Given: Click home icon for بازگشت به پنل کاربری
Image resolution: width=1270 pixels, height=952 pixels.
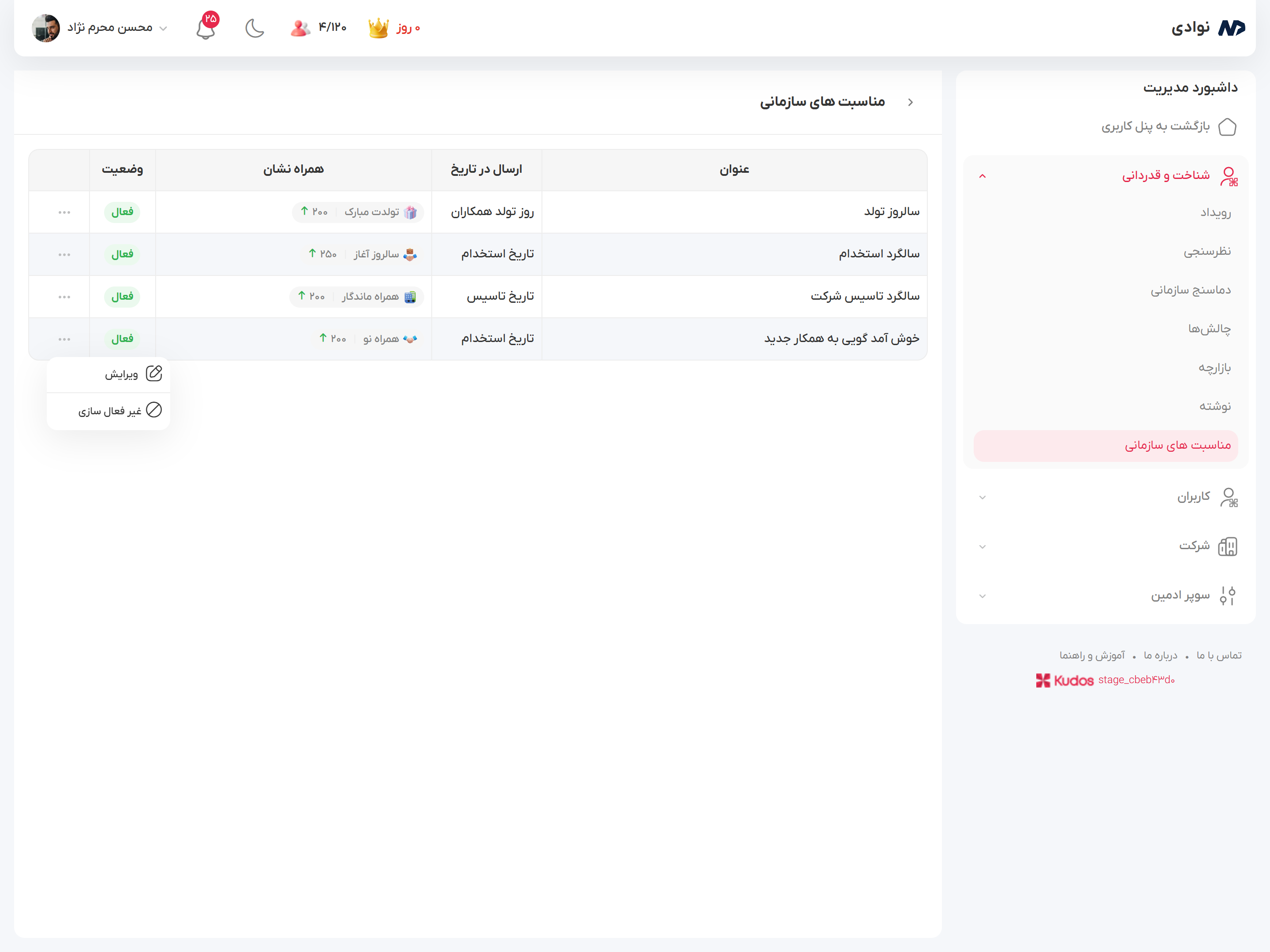Looking at the screenshot, I should 1227,126.
